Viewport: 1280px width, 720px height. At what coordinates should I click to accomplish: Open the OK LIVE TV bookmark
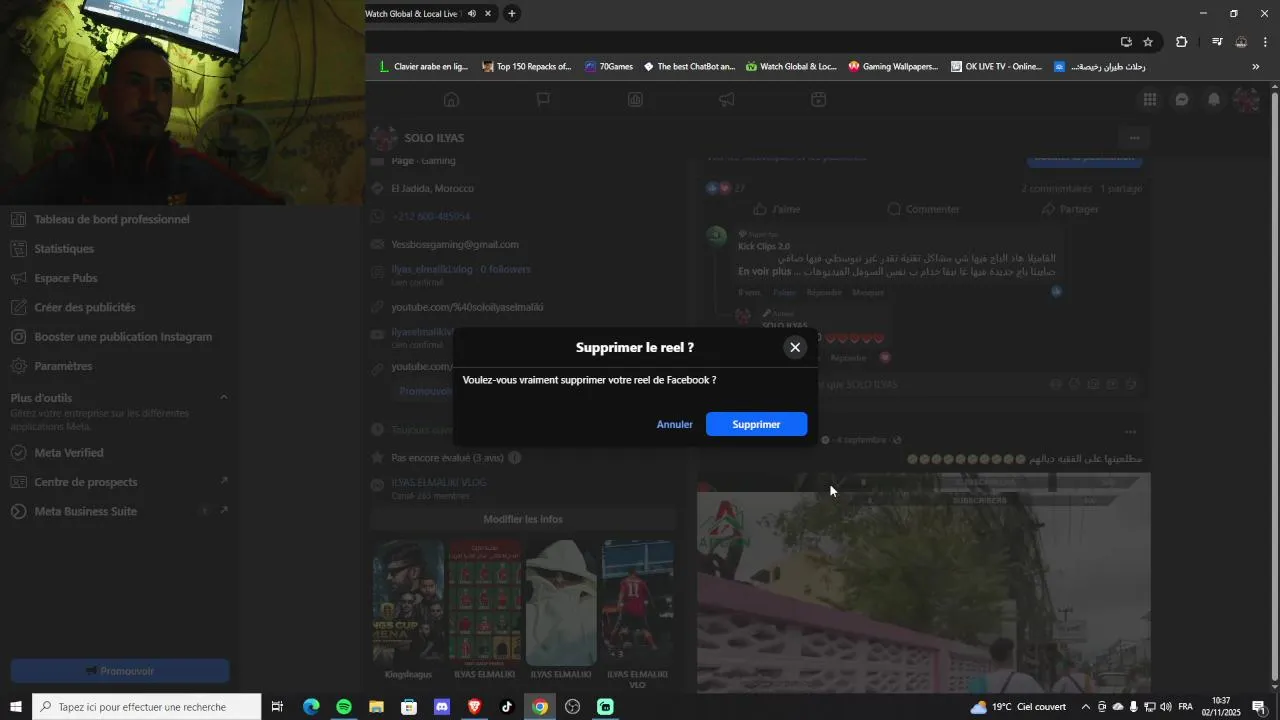coord(996,67)
